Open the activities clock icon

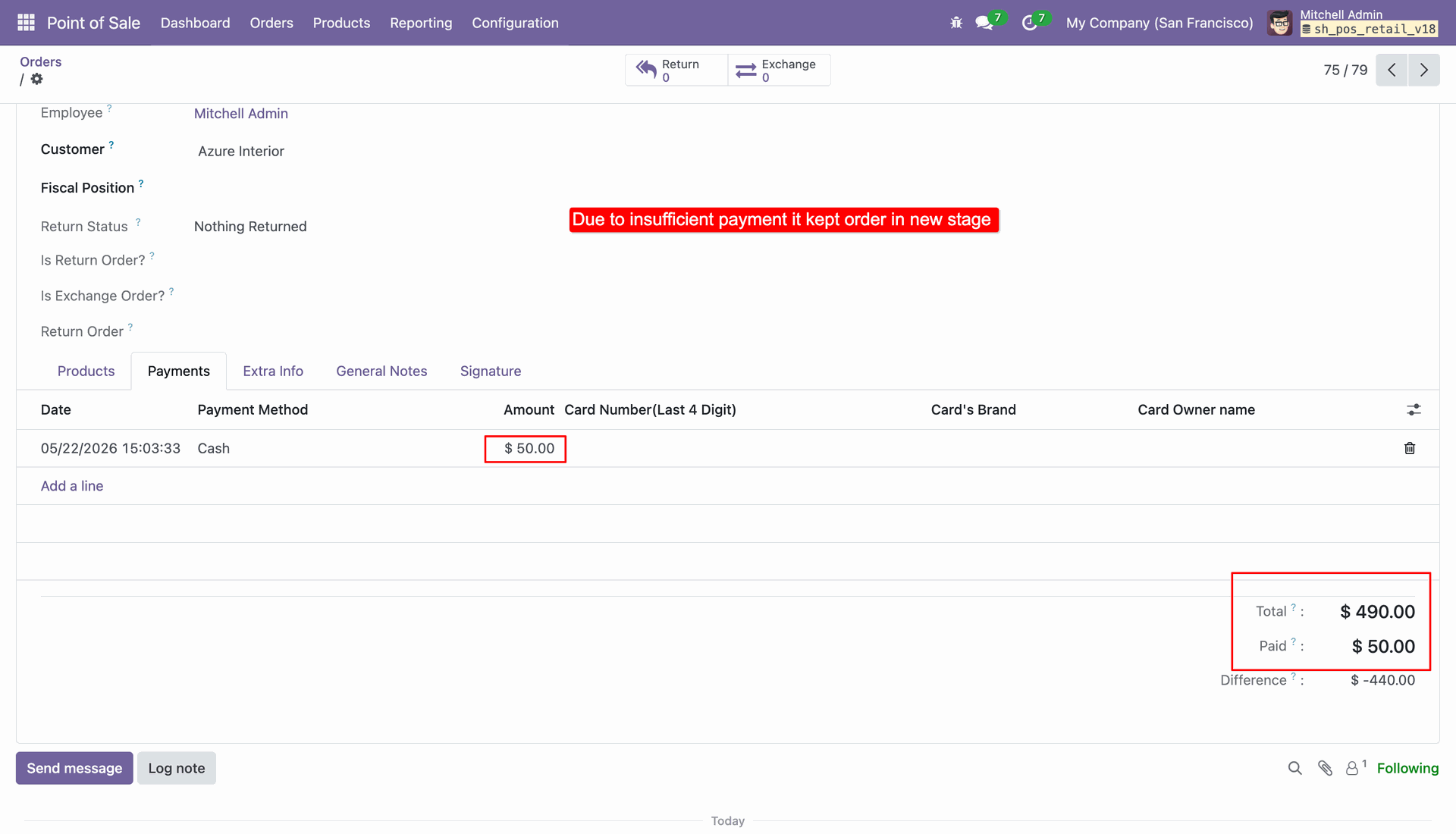tap(1029, 23)
